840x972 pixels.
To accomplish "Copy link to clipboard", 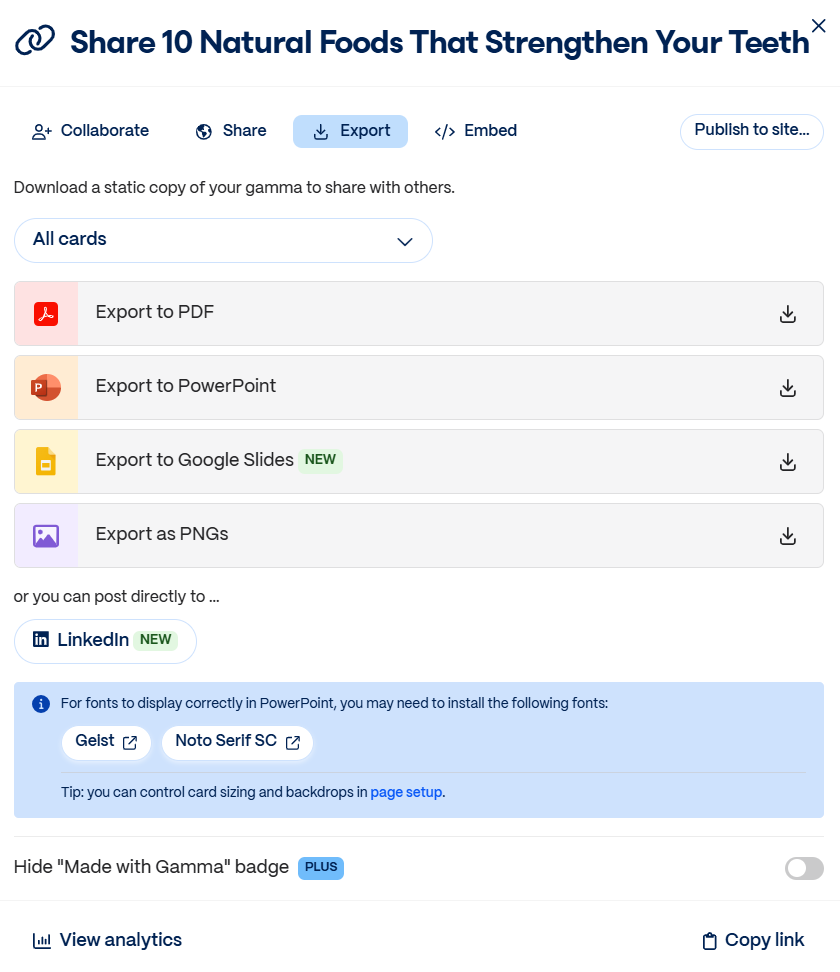I will click(753, 940).
